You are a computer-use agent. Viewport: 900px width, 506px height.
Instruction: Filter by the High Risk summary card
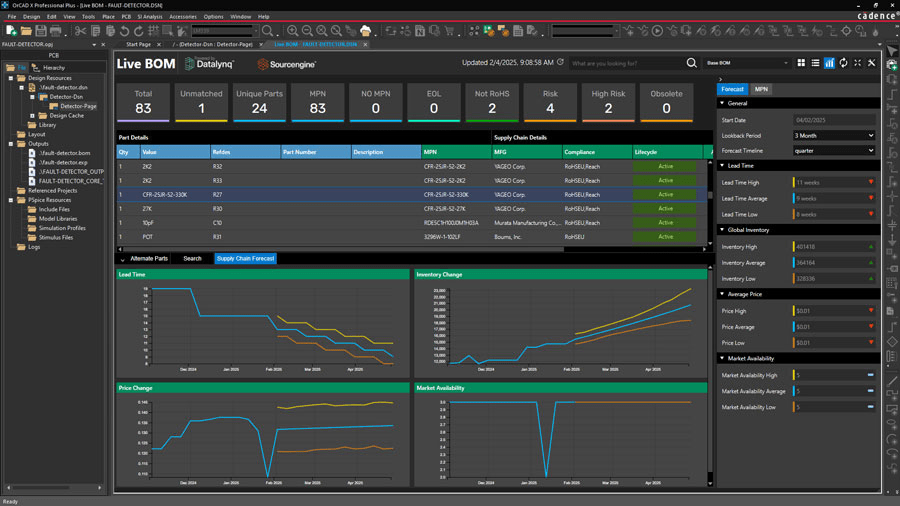tap(608, 103)
